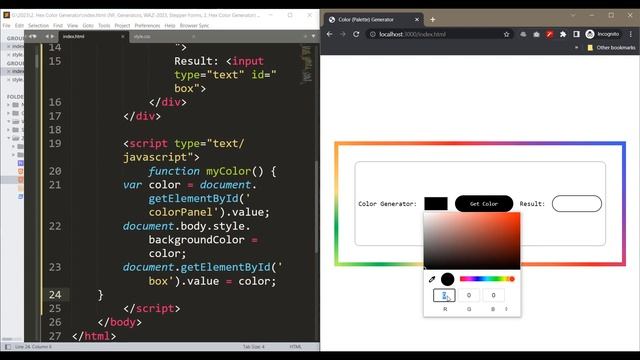Close the Color (Palette) Generator tab
640x360 pixels.
click(417, 19)
